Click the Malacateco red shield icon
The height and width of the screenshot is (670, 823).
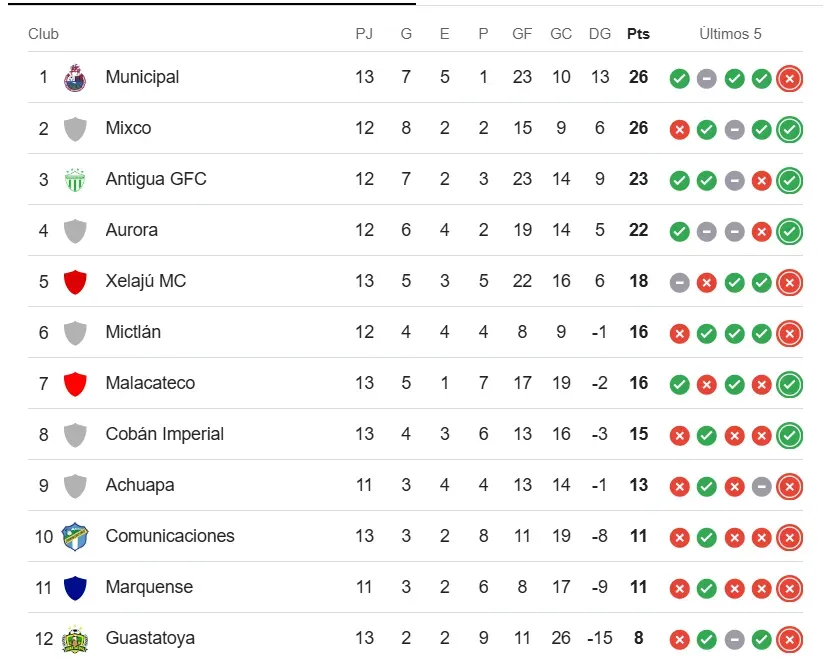point(75,384)
